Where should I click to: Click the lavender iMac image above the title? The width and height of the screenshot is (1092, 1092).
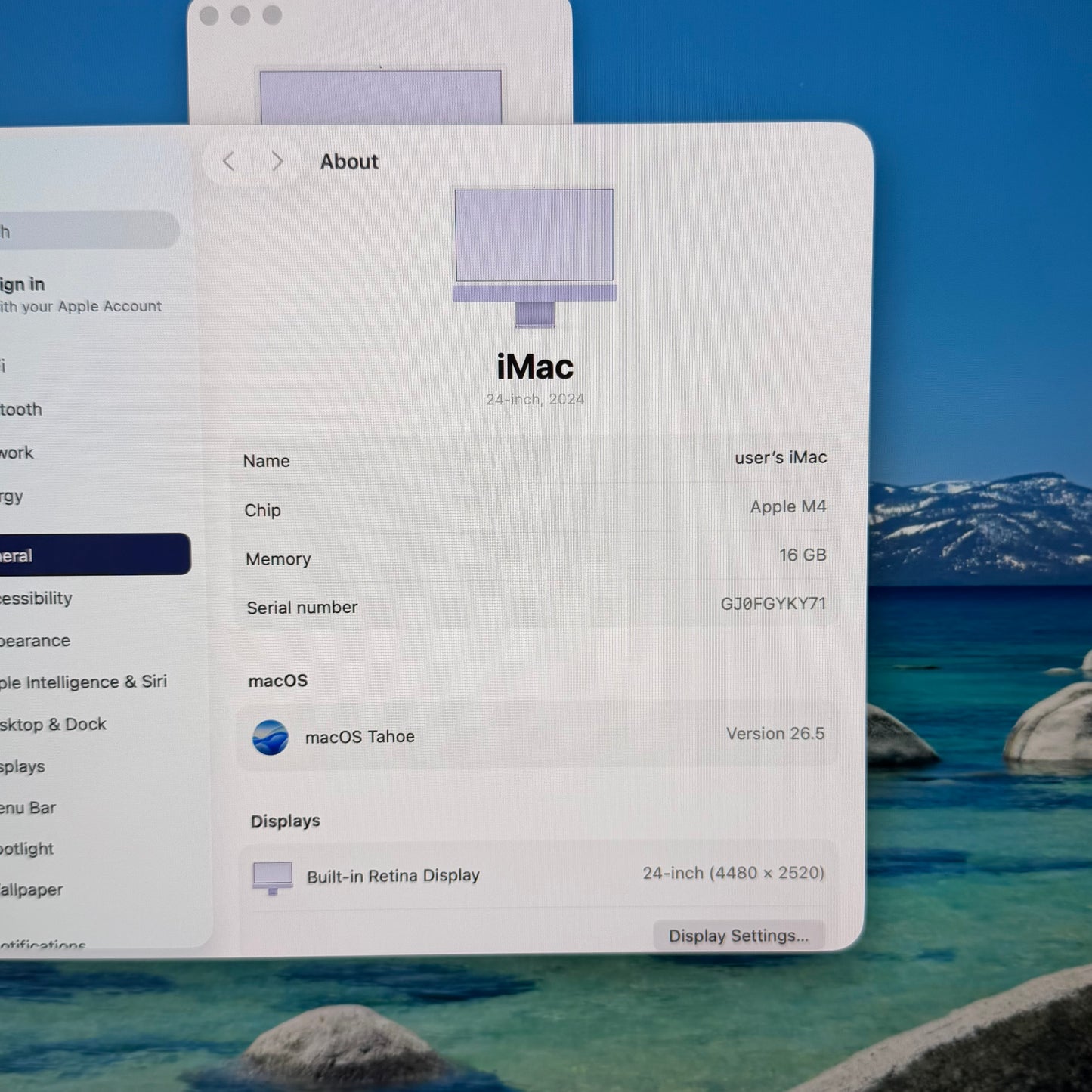[535, 258]
